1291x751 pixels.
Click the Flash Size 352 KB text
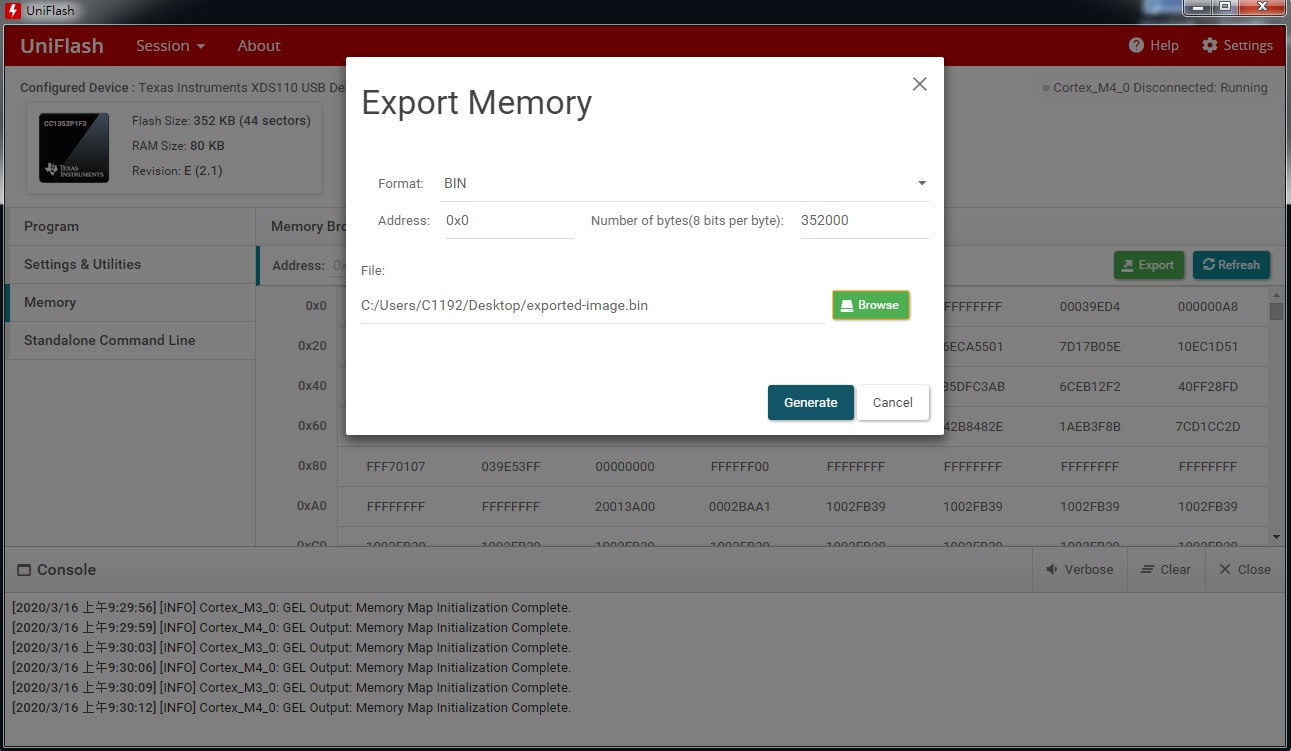[221, 121]
